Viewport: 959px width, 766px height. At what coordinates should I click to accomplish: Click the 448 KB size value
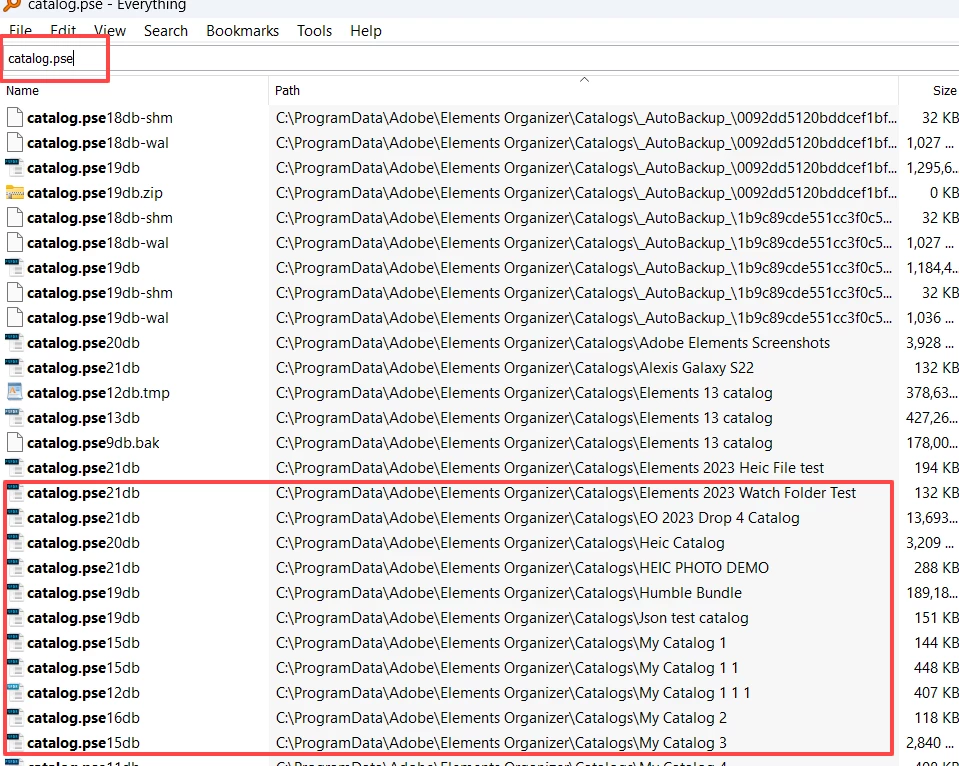936,668
